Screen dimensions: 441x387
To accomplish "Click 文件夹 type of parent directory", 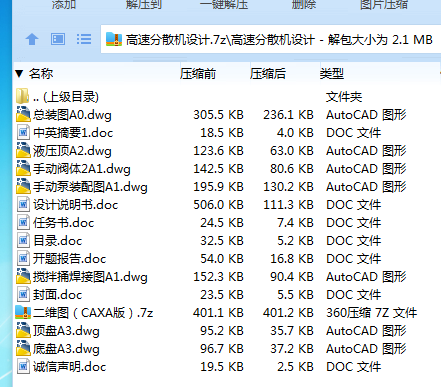I will [x=344, y=97].
